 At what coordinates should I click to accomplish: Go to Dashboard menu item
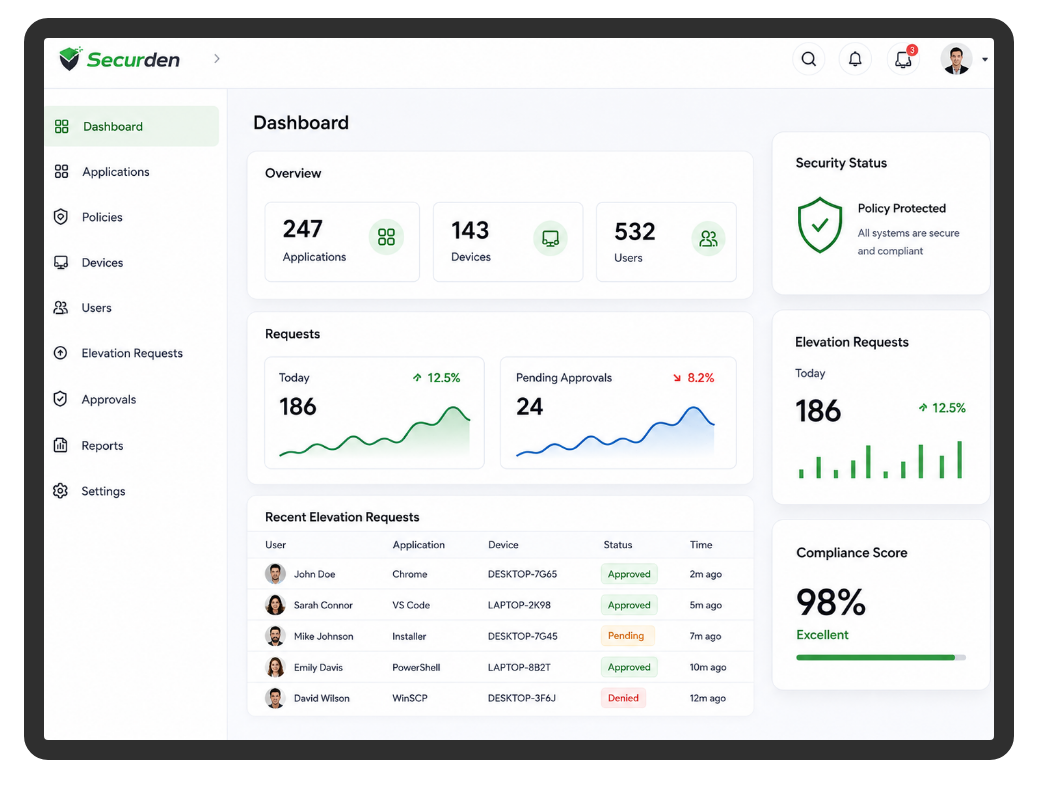pyautogui.click(x=132, y=126)
